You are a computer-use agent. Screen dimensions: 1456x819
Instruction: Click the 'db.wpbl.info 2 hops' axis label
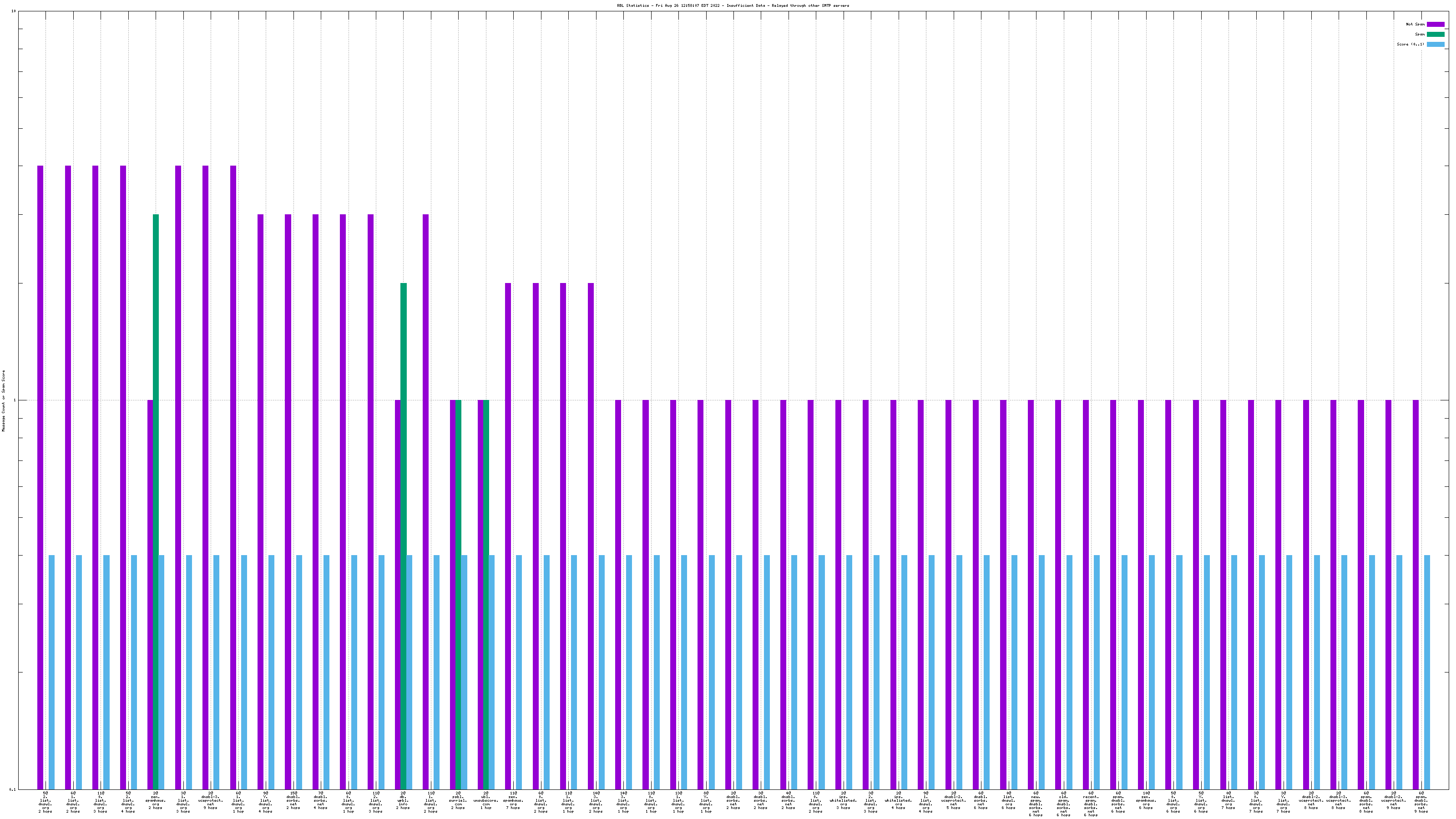tap(403, 800)
